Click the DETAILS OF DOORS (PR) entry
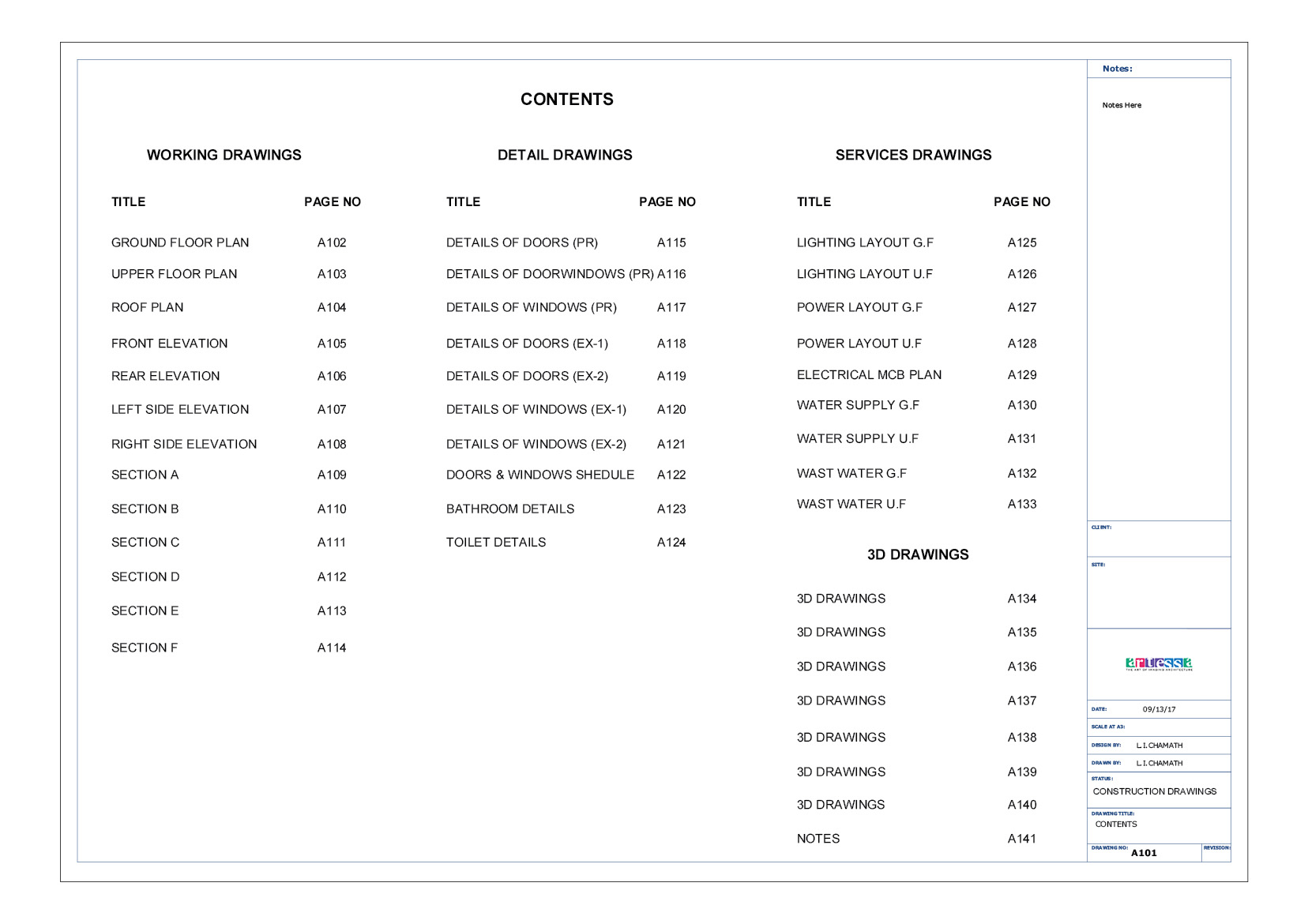 pyautogui.click(x=521, y=242)
